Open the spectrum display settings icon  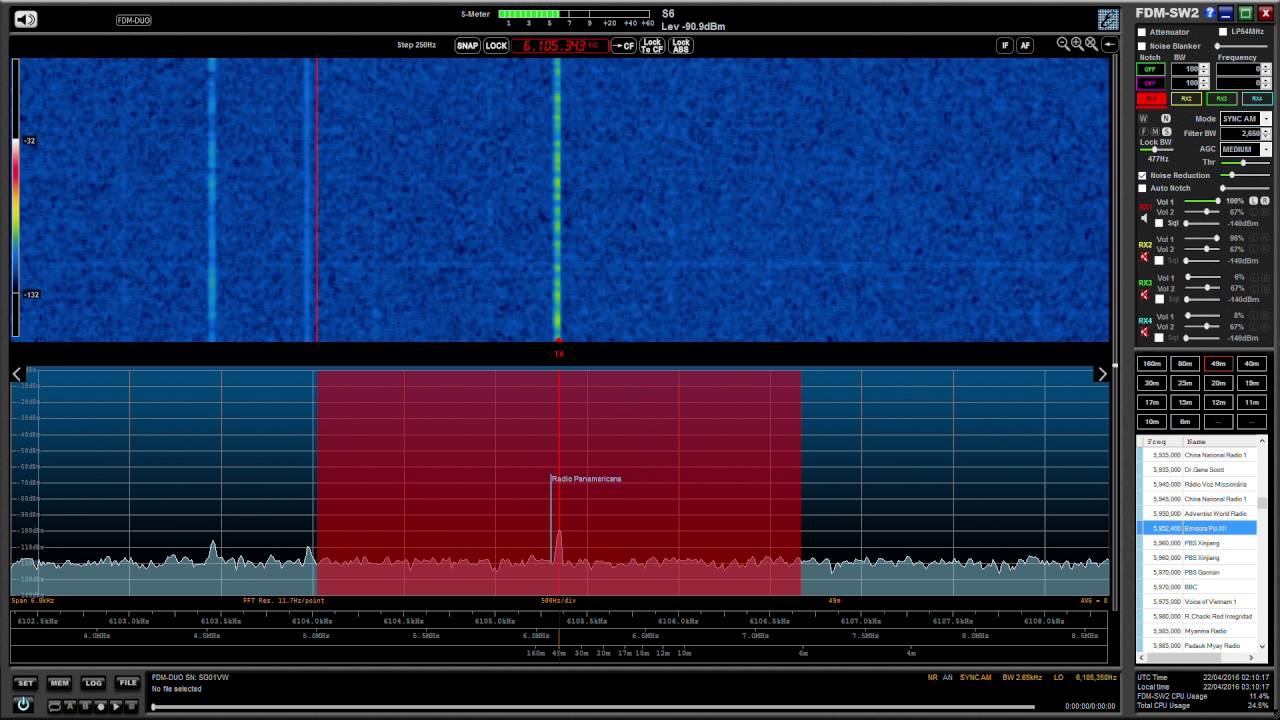[1108, 19]
